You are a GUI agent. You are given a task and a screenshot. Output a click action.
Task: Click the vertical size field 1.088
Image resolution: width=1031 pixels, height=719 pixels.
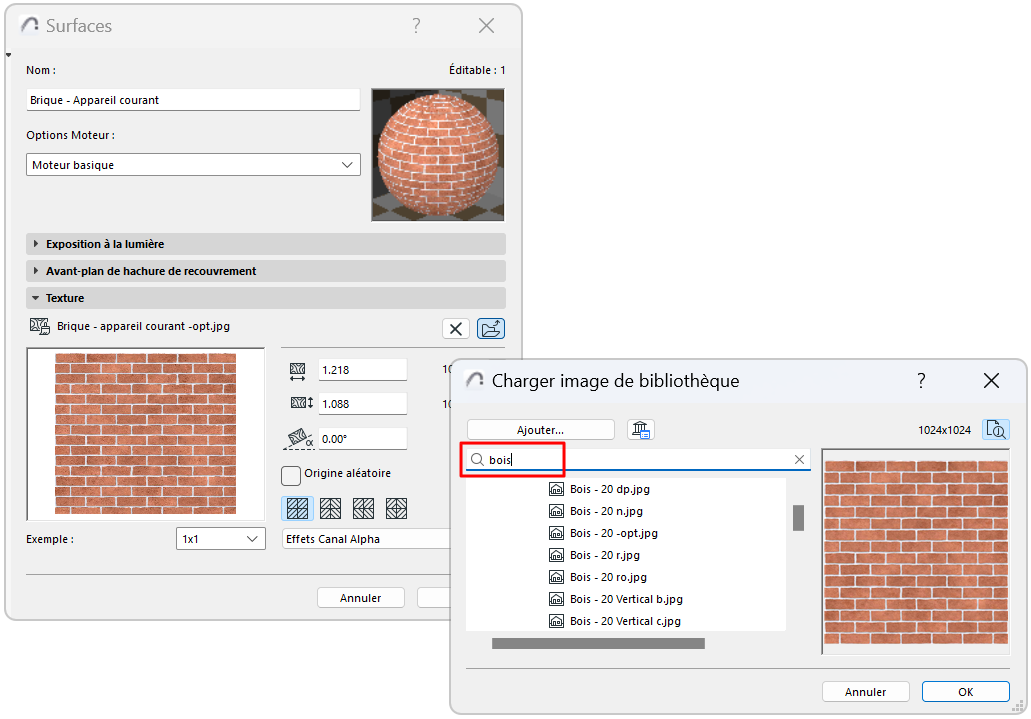click(x=363, y=404)
